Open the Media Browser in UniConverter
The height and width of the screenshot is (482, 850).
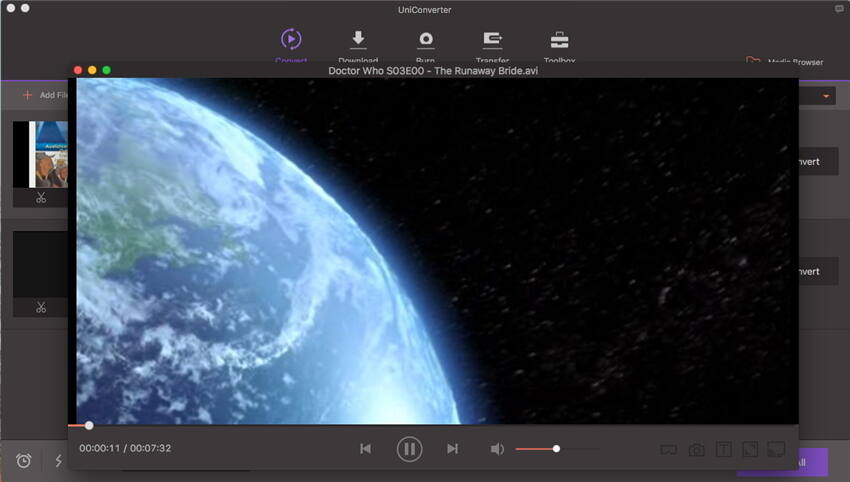coord(785,62)
